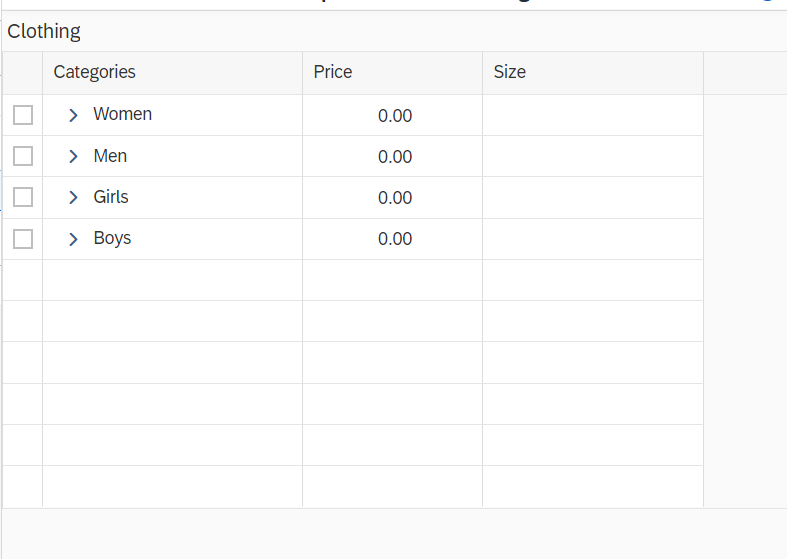Expand the Girls category row
The width and height of the screenshot is (787, 559).
(73, 197)
